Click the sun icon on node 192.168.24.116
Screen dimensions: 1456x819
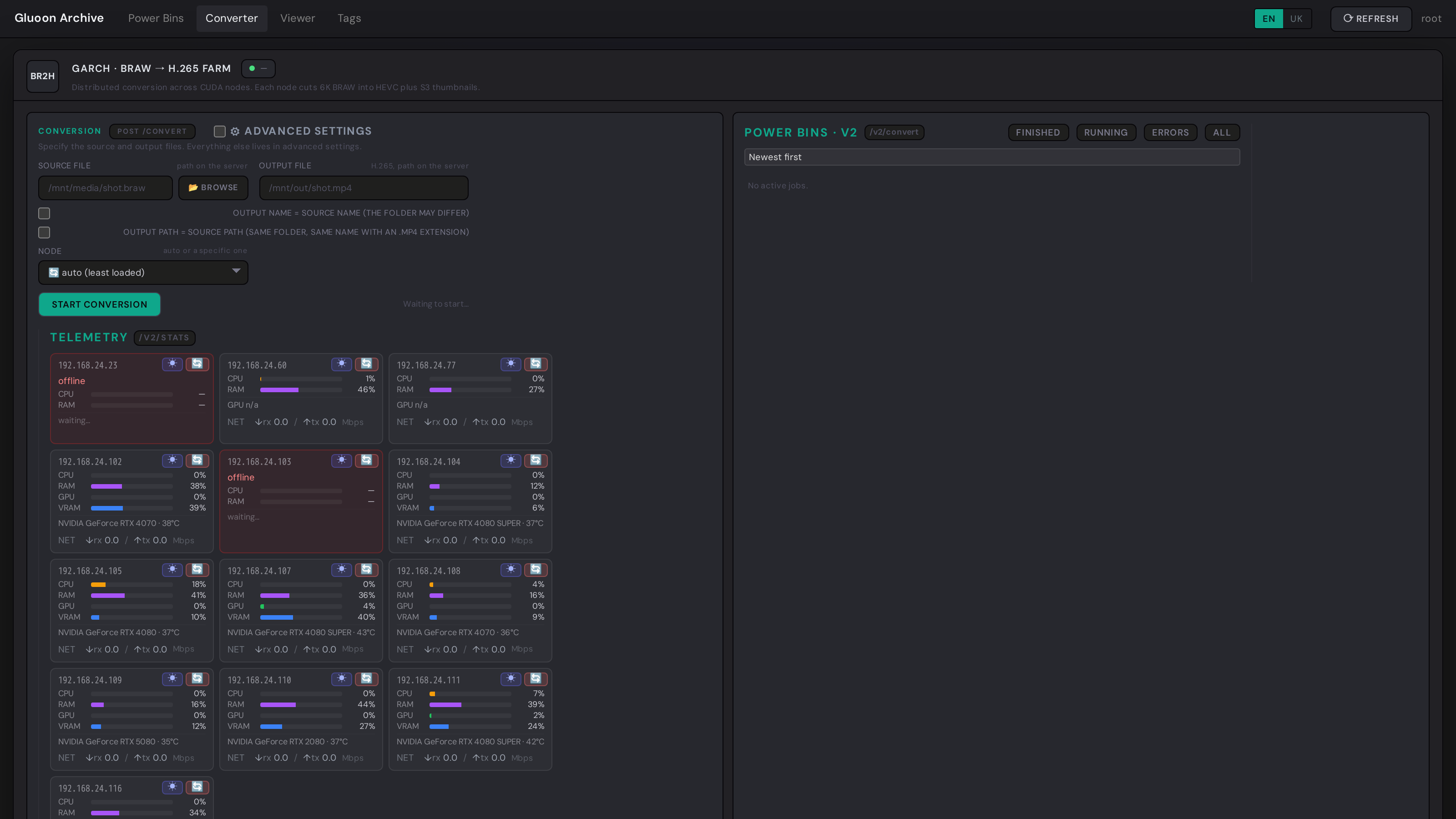click(172, 787)
